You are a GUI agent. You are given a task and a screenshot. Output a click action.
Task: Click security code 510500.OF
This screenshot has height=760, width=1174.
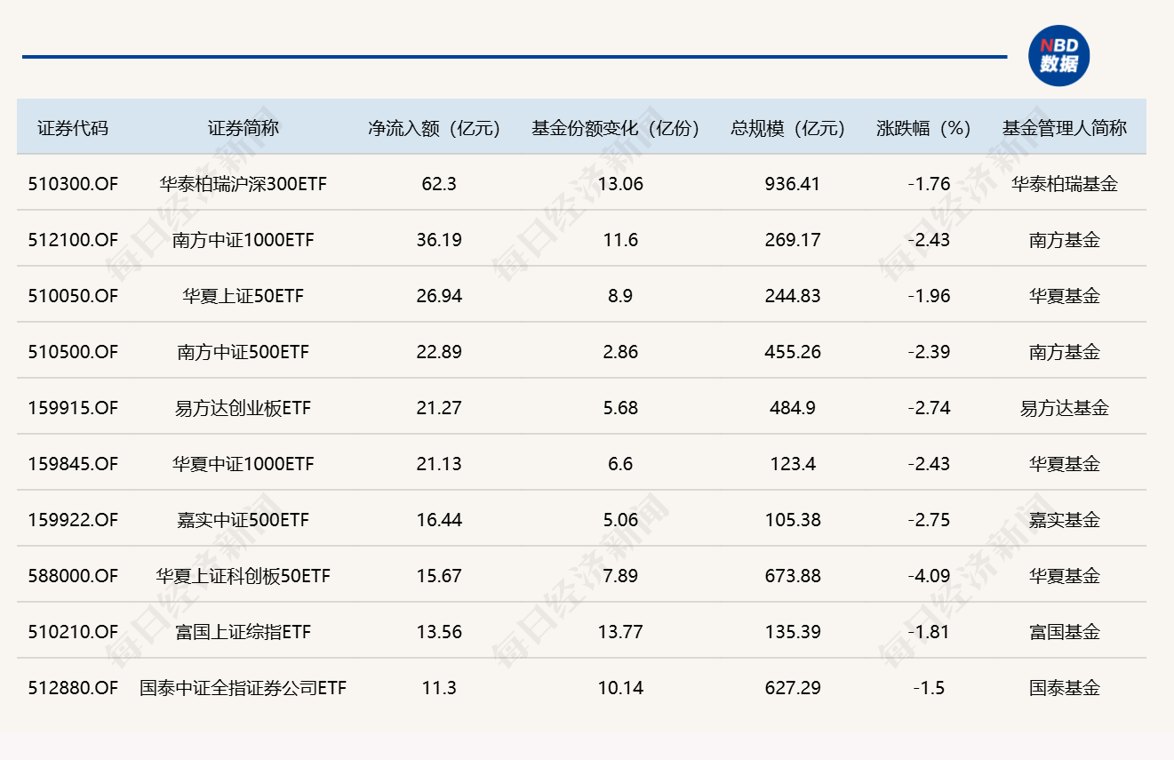pos(73,352)
